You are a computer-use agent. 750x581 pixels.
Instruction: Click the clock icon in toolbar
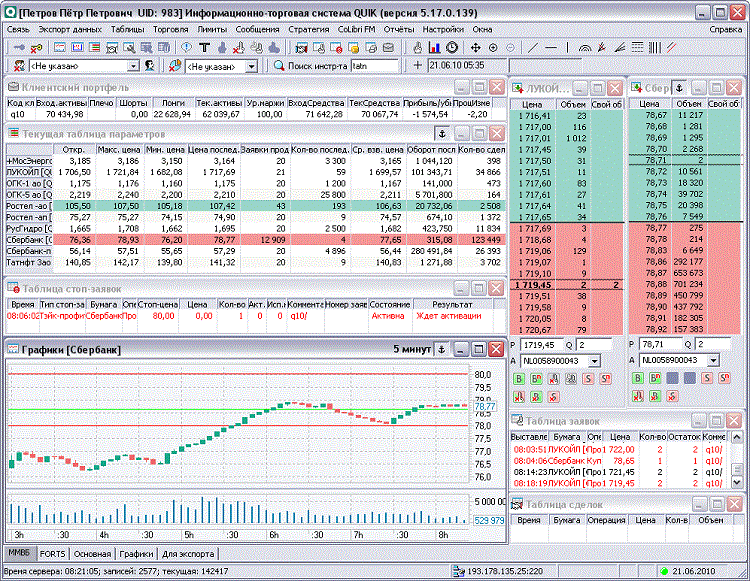452,47
